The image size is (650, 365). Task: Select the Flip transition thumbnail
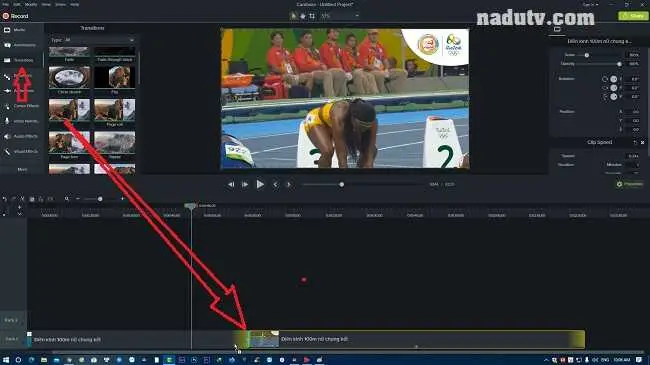[115, 79]
